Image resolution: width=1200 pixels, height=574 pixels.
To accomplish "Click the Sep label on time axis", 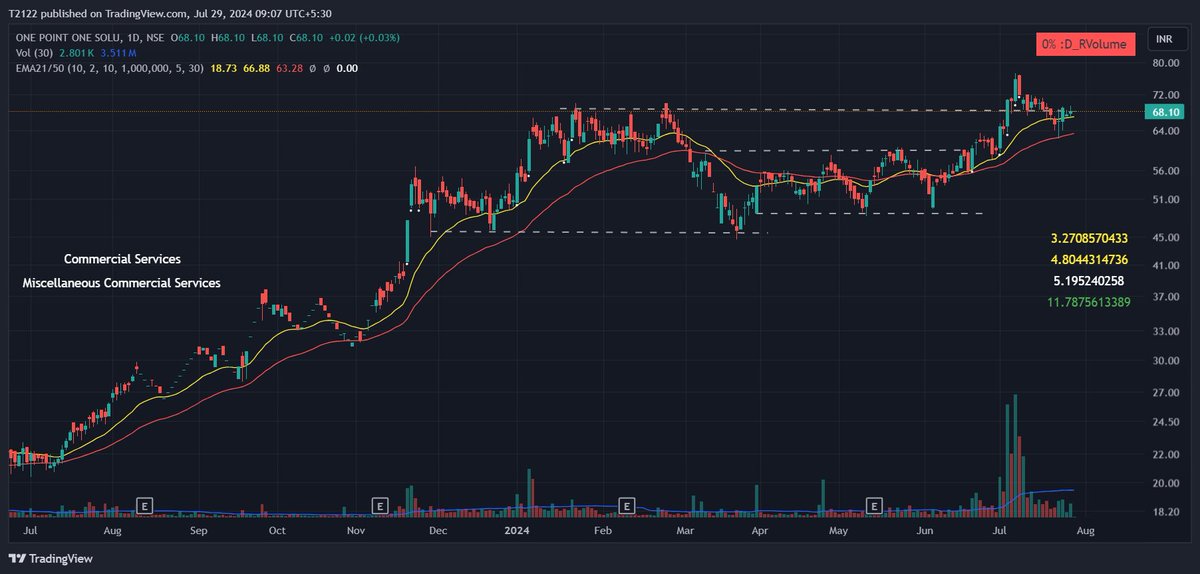I will click(198, 532).
